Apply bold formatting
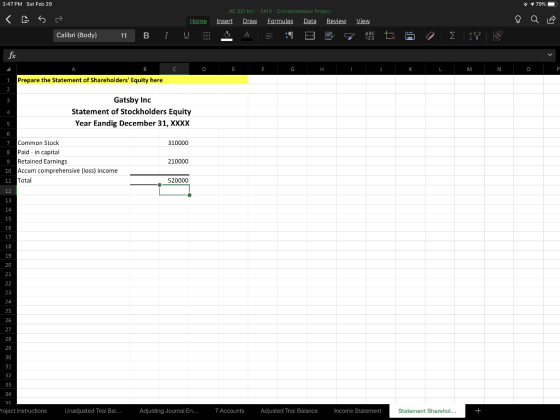 tap(146, 35)
